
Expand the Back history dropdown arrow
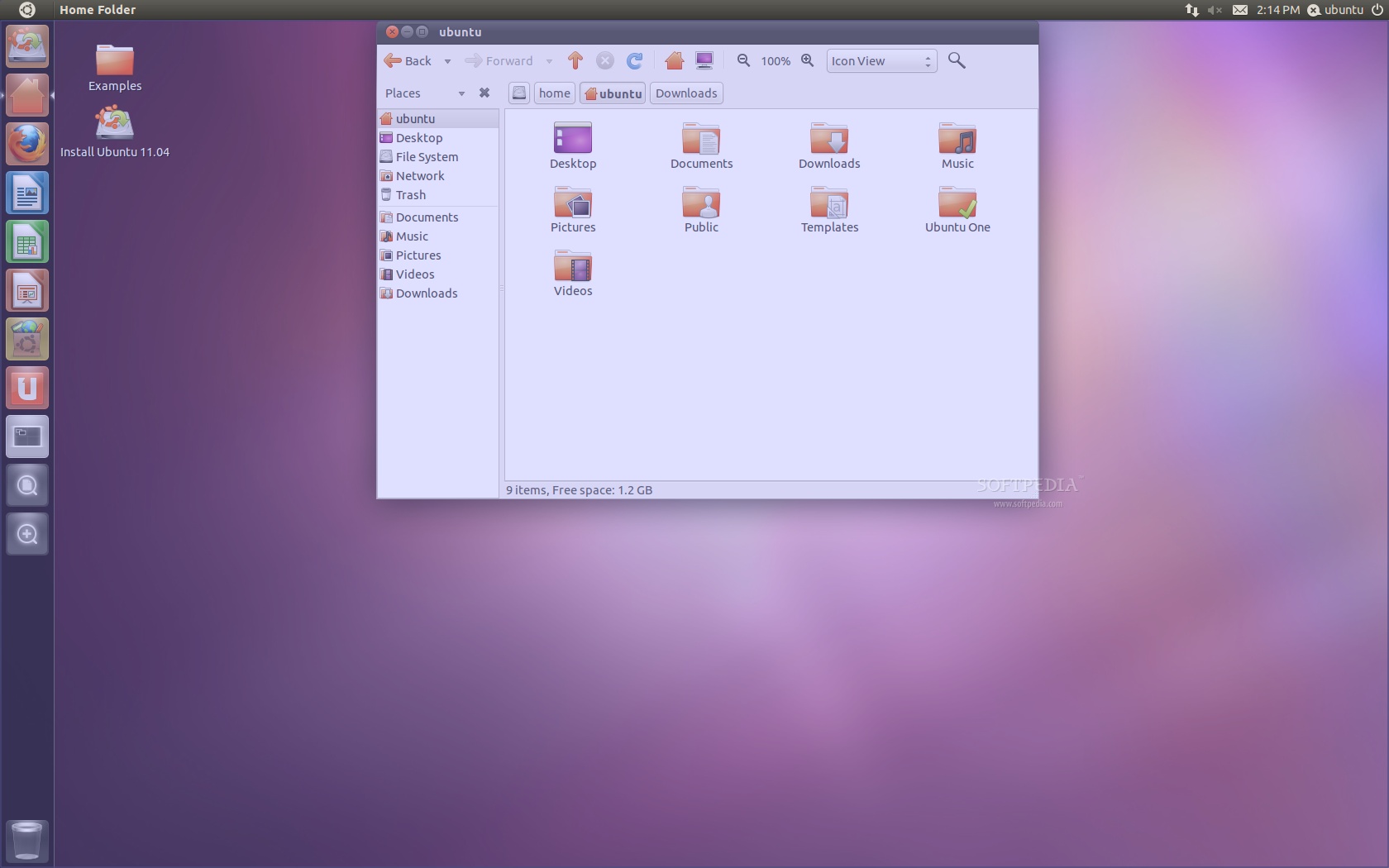click(447, 61)
